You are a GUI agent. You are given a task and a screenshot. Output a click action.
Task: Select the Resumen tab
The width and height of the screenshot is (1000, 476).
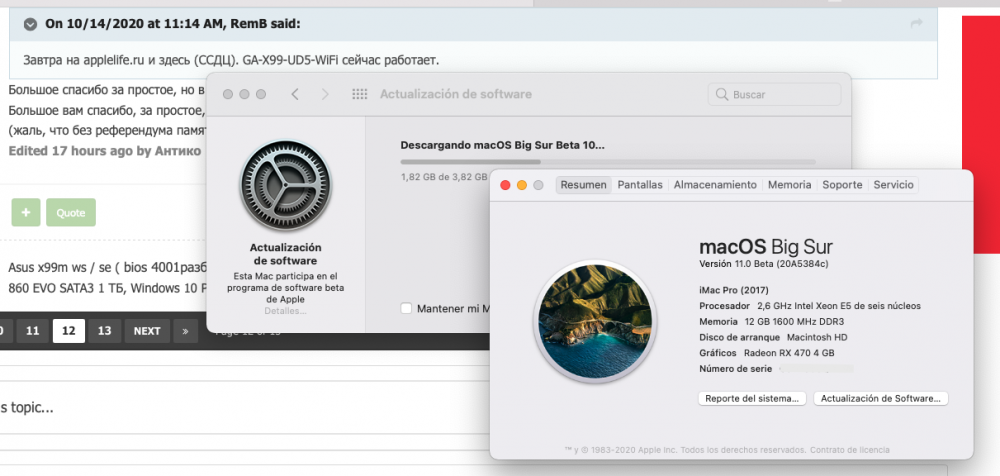[584, 184]
